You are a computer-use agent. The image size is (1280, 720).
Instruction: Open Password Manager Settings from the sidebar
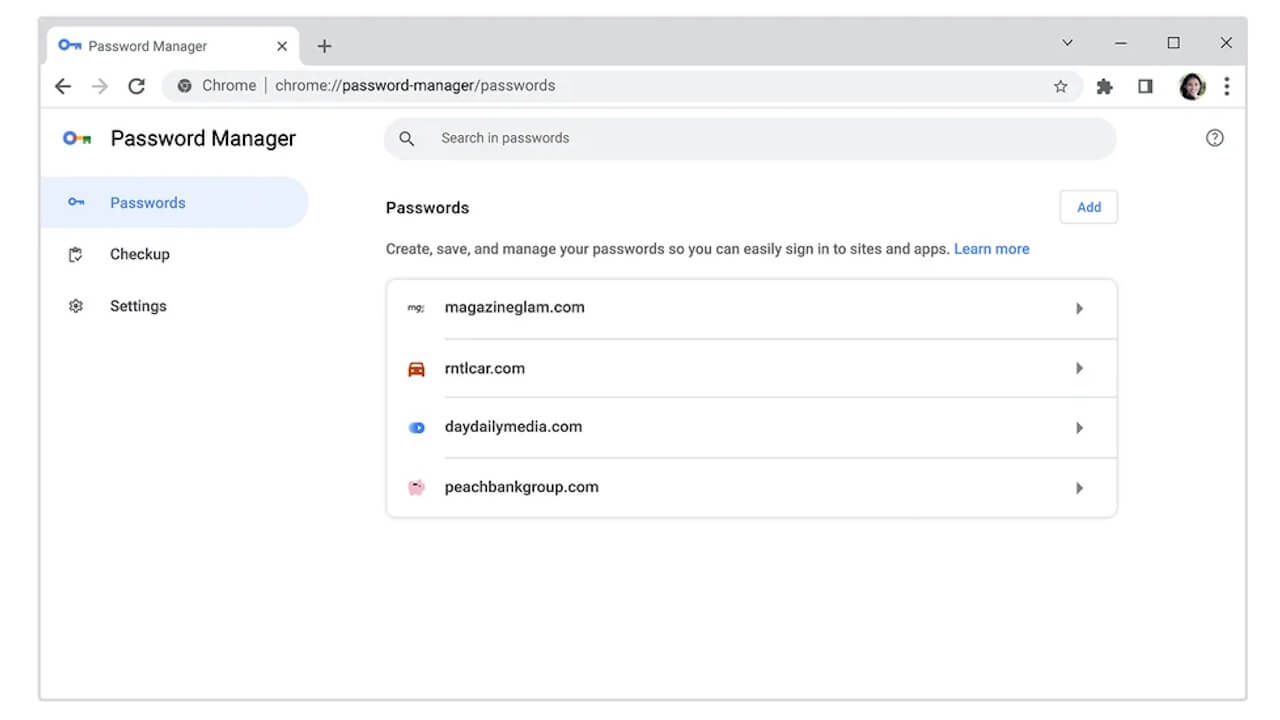tap(138, 306)
